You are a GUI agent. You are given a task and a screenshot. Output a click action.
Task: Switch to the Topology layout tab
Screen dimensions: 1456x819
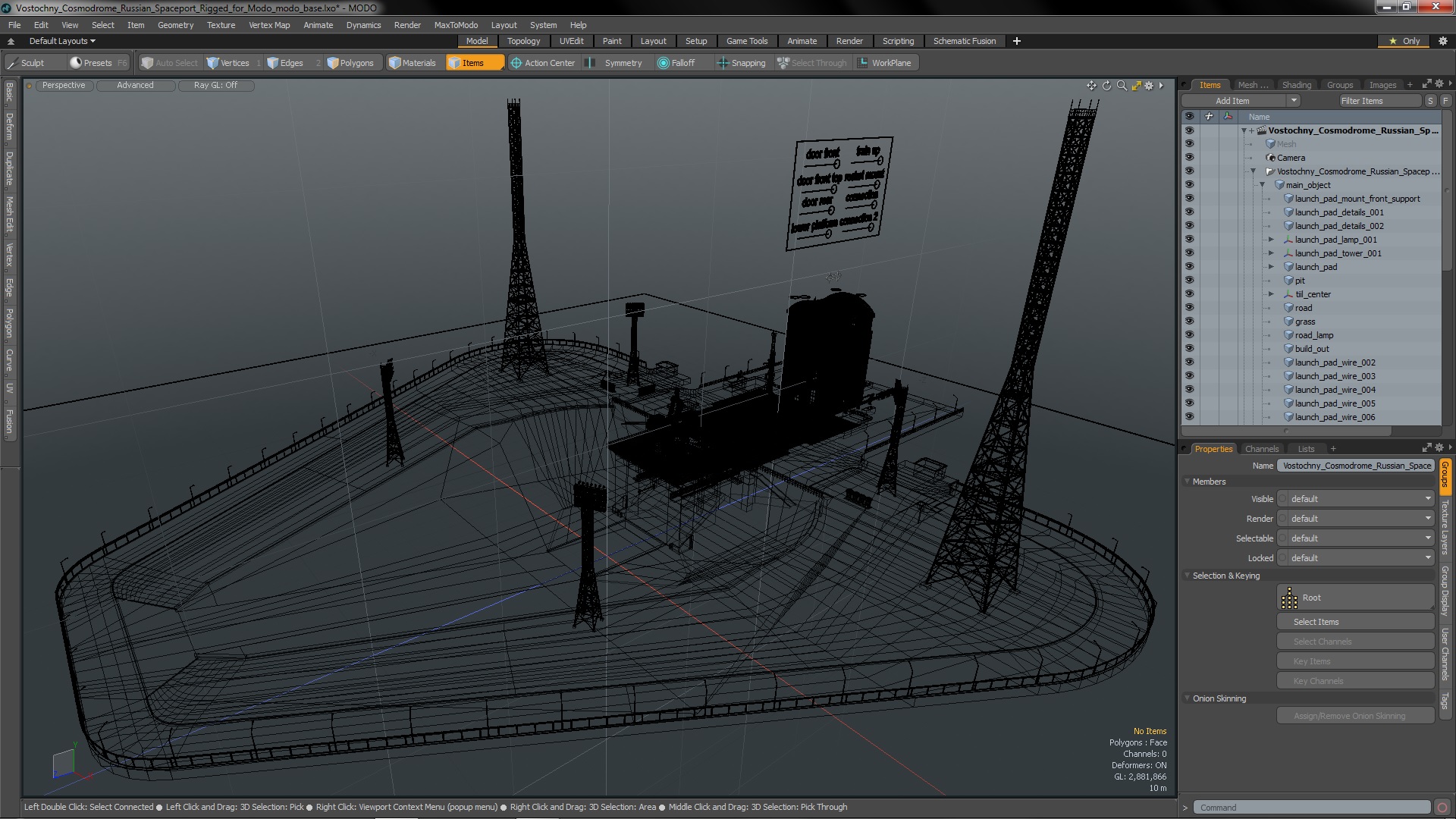[524, 41]
